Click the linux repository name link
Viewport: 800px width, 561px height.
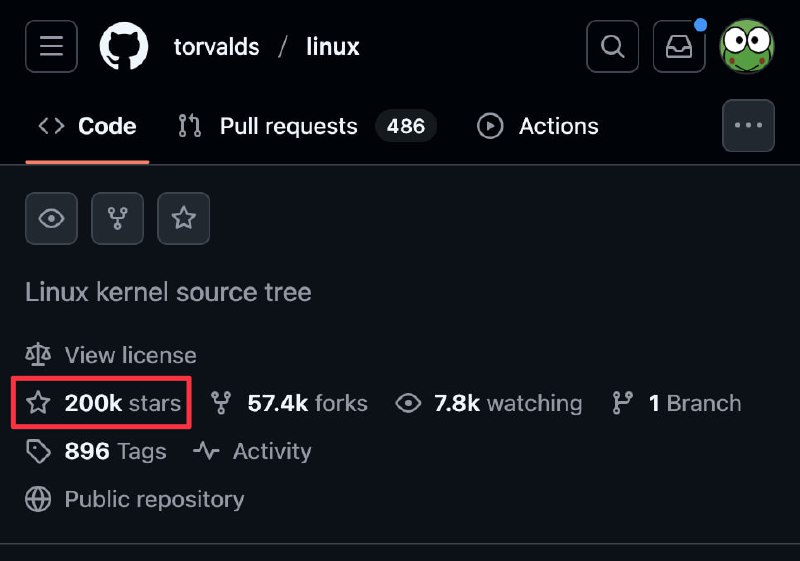332,47
